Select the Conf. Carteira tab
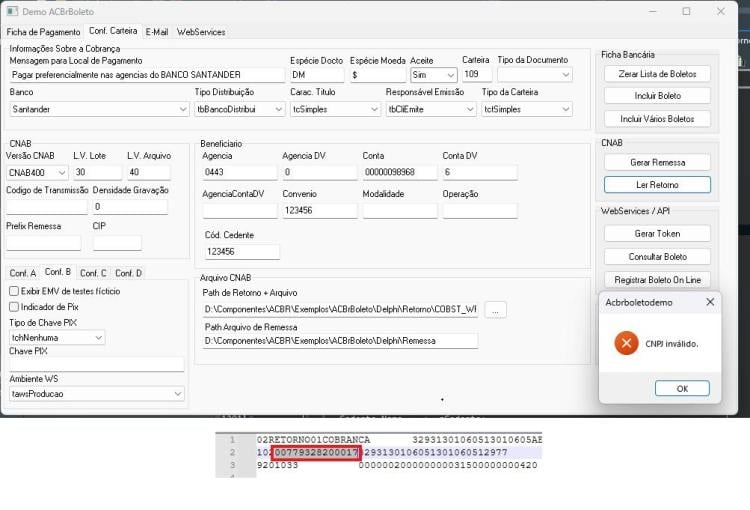Viewport: 750px width, 510px height. 113,31
